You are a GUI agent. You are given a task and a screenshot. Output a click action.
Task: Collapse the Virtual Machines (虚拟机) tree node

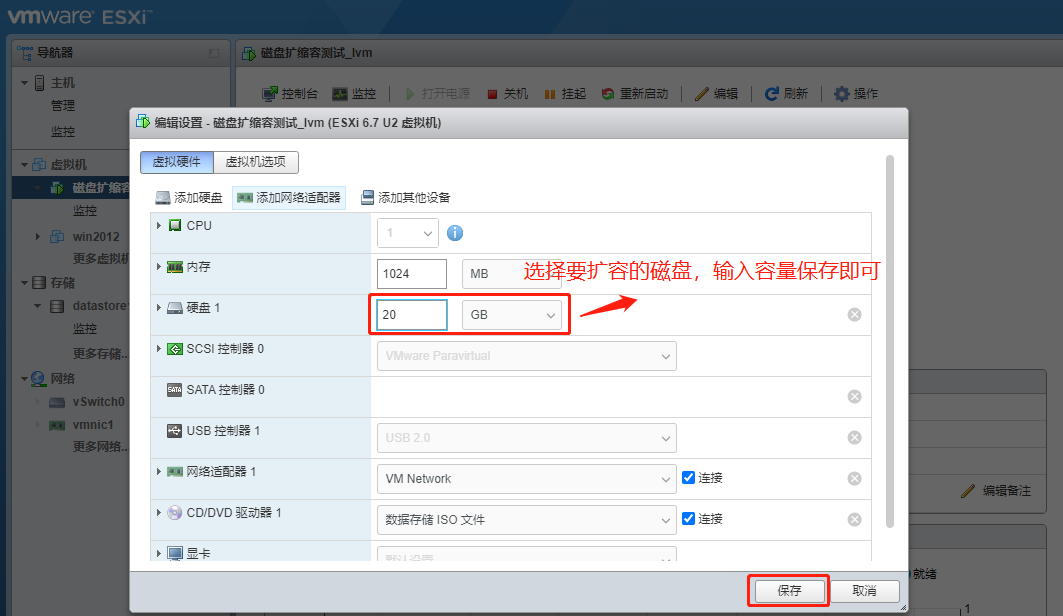click(x=24, y=165)
